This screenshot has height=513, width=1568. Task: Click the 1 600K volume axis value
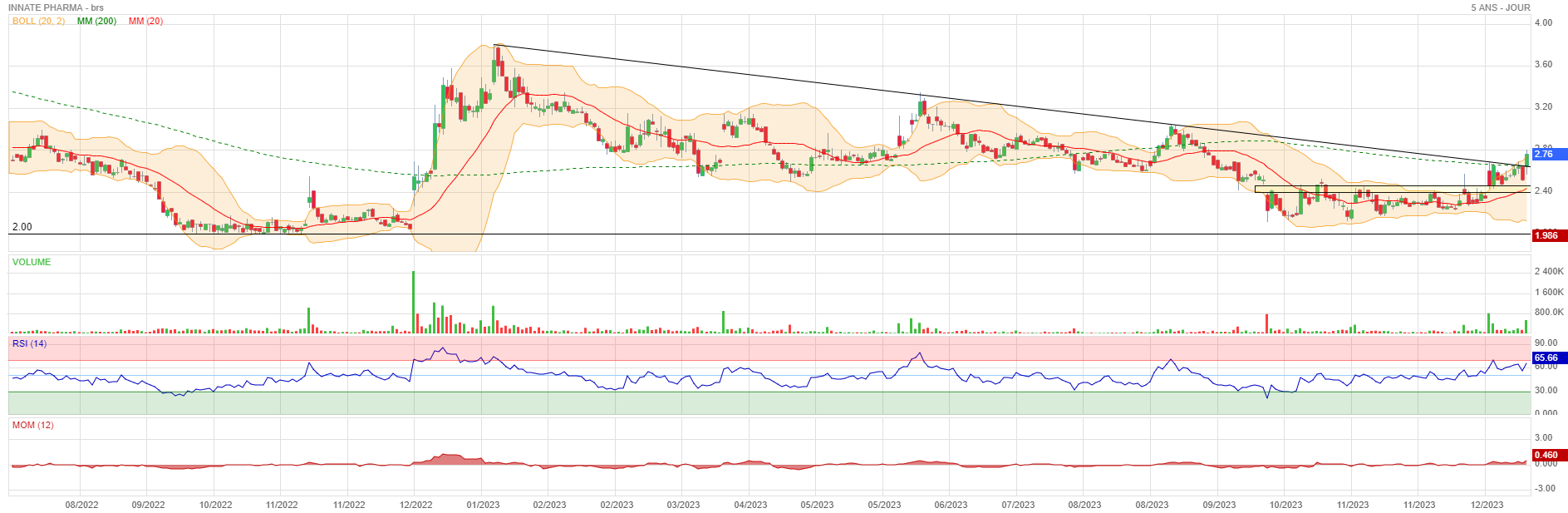pos(1549,292)
